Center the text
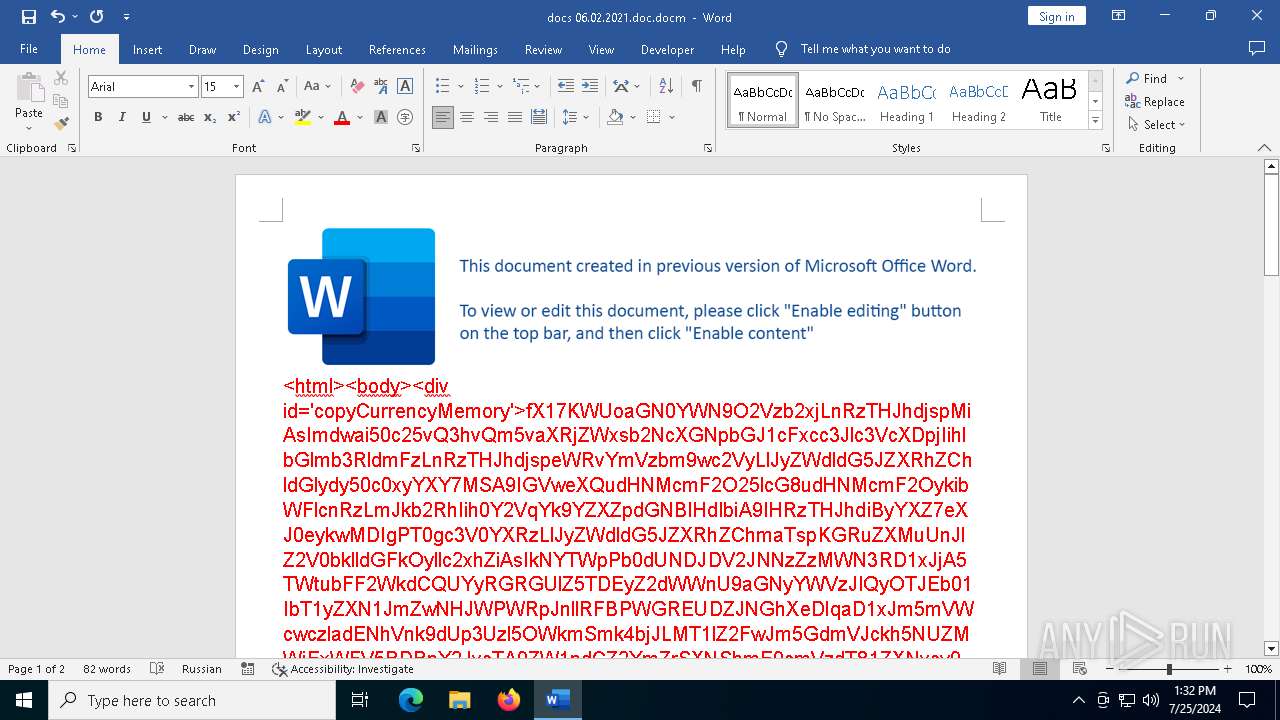1280x720 pixels. pyautogui.click(x=467, y=117)
